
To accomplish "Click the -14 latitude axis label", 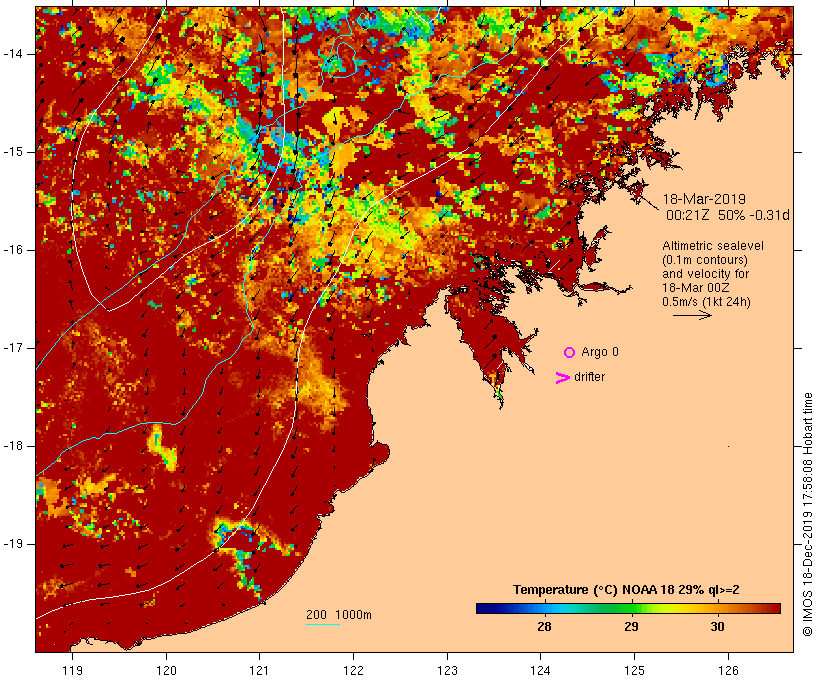I will point(13,54).
